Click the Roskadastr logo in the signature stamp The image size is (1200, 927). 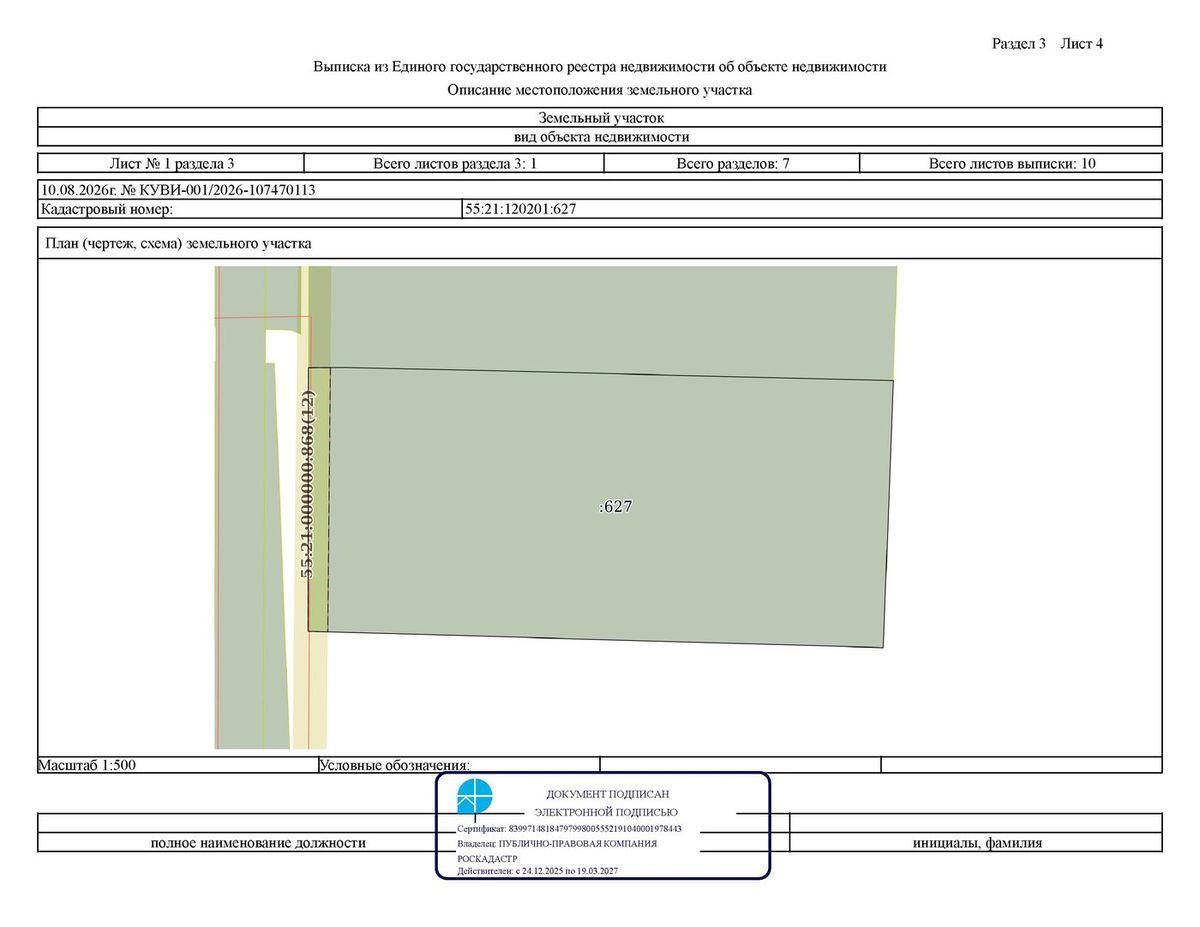[475, 797]
